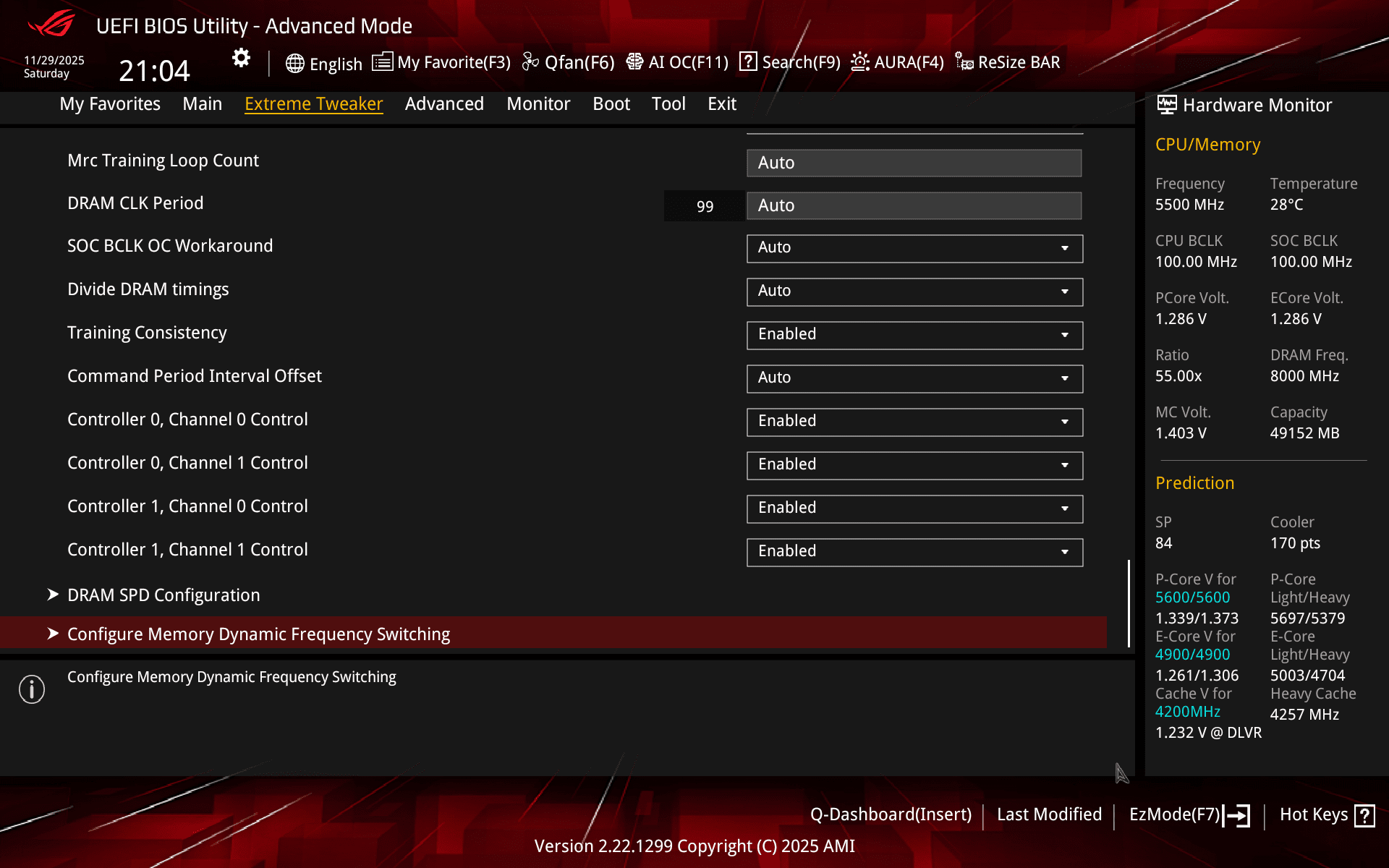Screen dimensions: 1389x868
Task: Click the globe language icon
Action: pos(294,64)
